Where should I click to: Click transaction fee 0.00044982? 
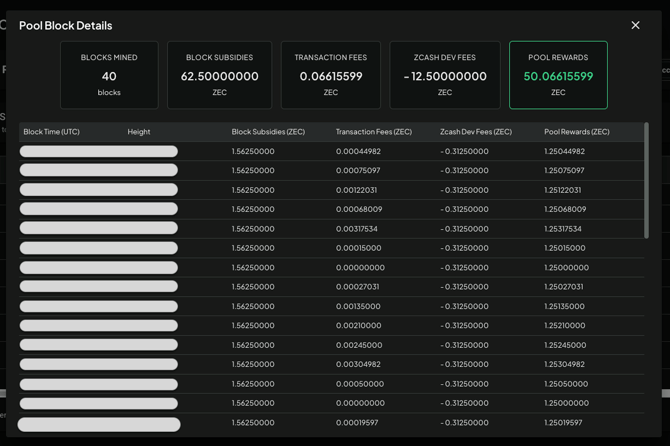(358, 151)
